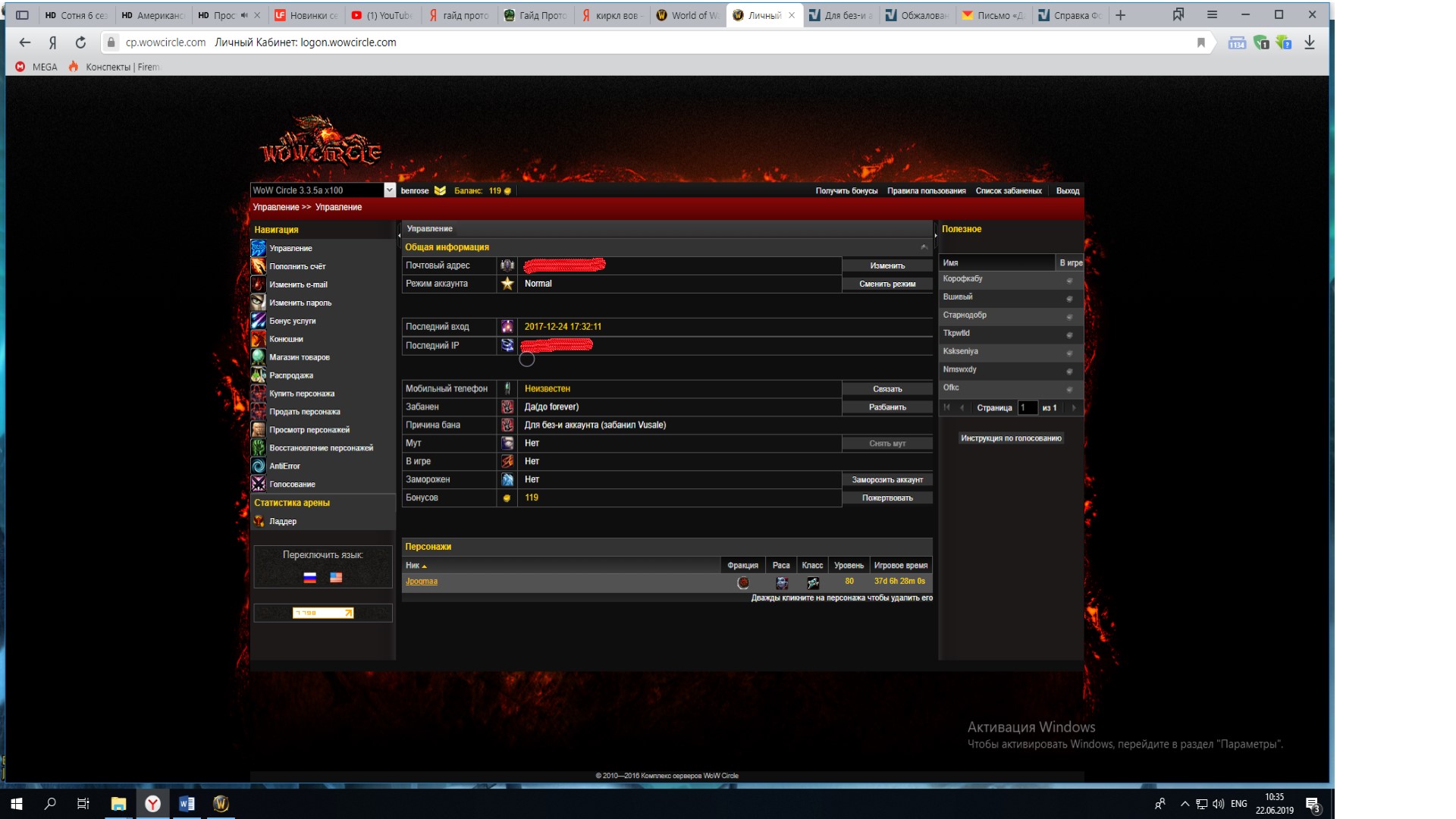Open character Jpogmaa link
This screenshot has width=1456, height=819.
pyautogui.click(x=421, y=582)
